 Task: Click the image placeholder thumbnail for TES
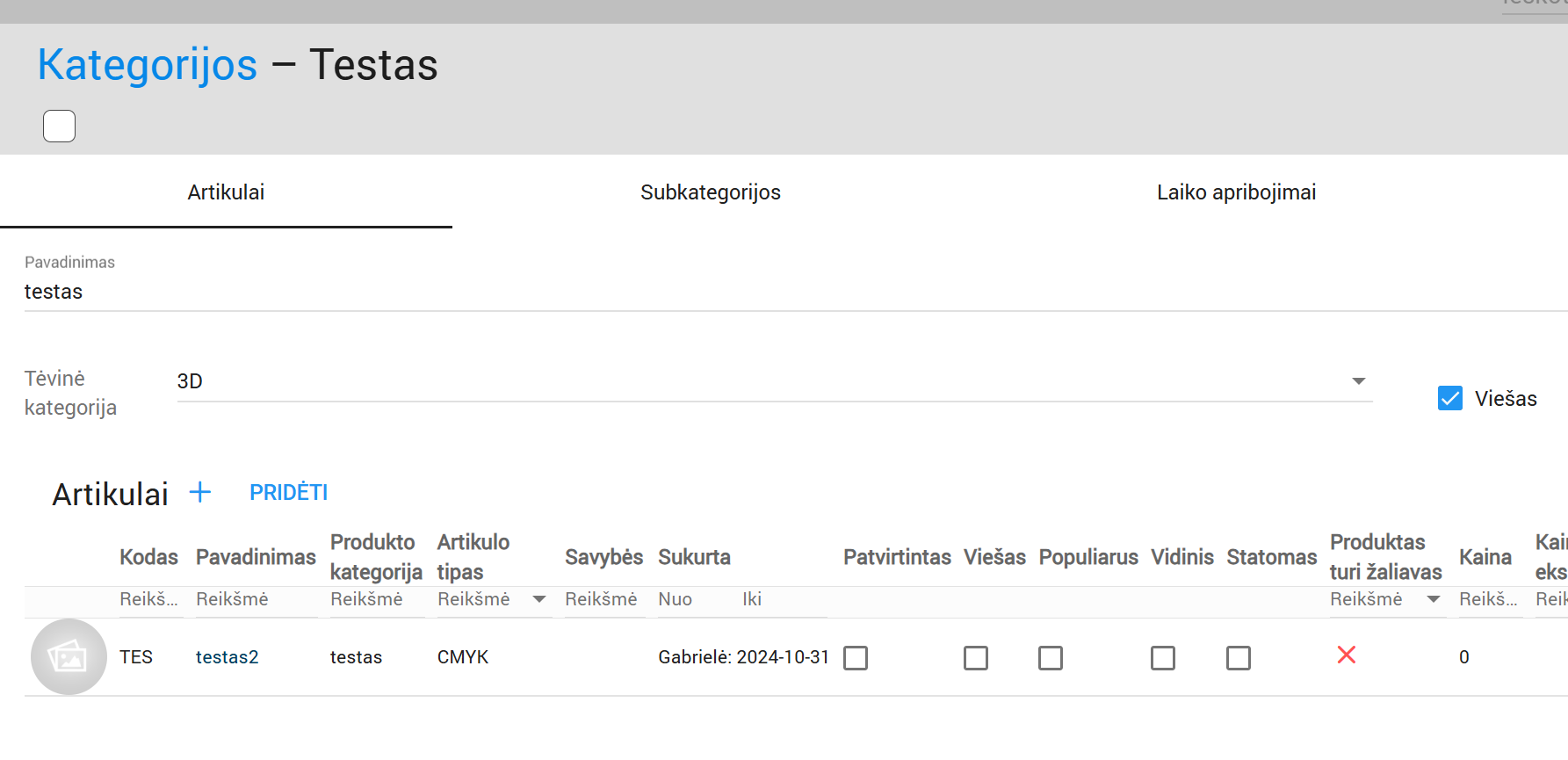(x=69, y=656)
